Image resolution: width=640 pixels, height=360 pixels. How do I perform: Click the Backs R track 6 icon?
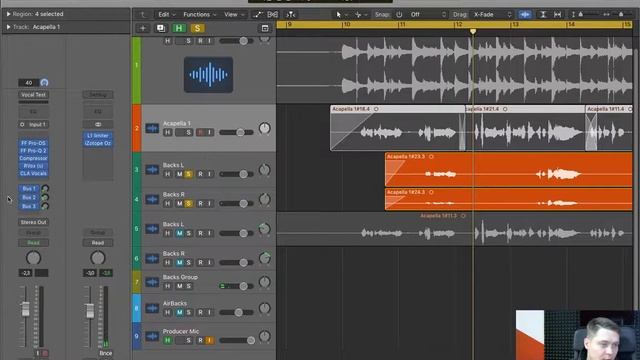tap(152, 258)
